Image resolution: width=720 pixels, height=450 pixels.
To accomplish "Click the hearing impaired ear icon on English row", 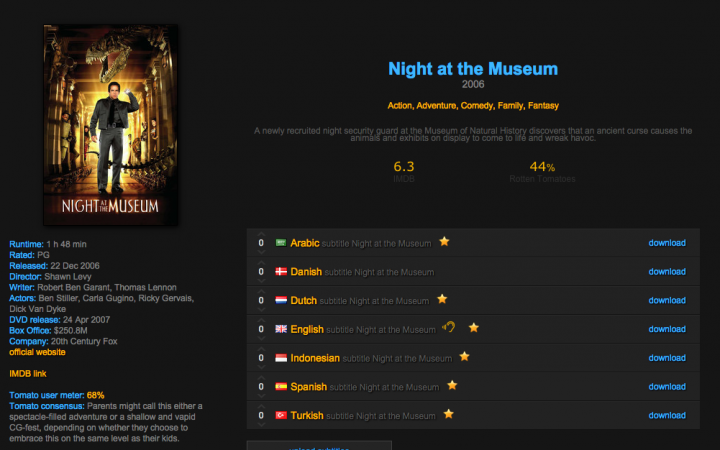I will (448, 327).
